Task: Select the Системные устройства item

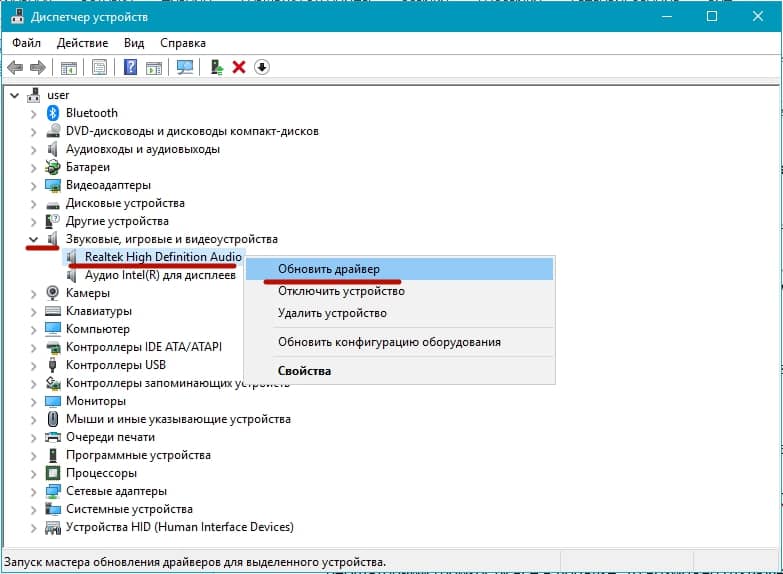Action: [x=129, y=509]
